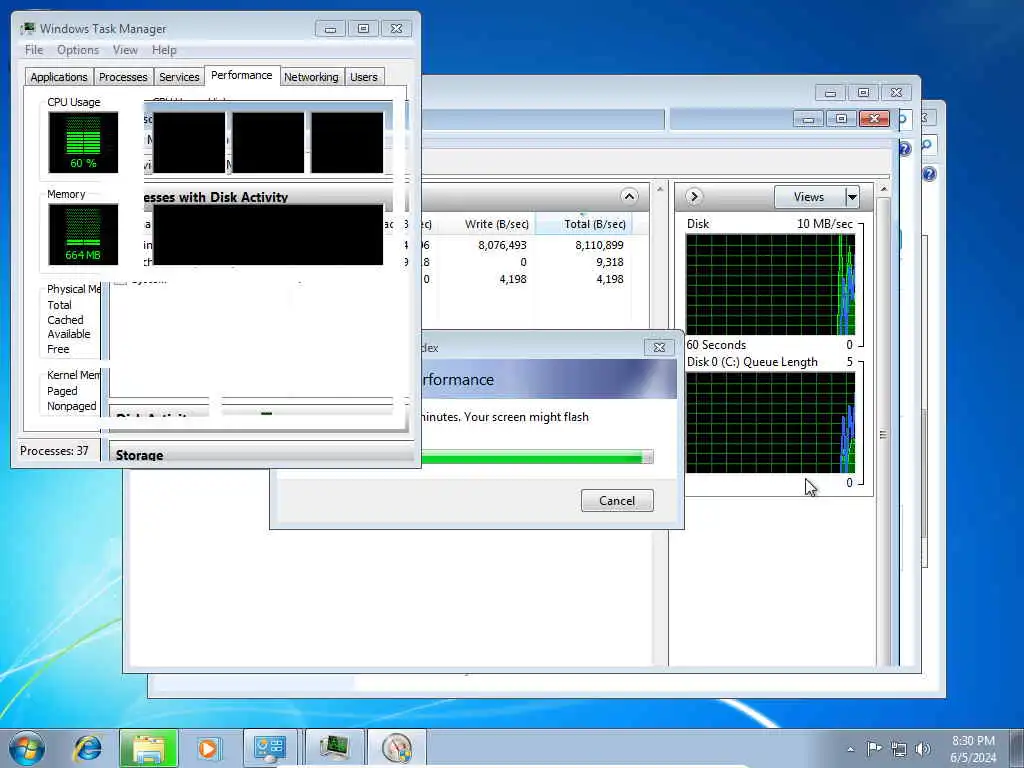Open the View menu in Task Manager

tap(125, 50)
